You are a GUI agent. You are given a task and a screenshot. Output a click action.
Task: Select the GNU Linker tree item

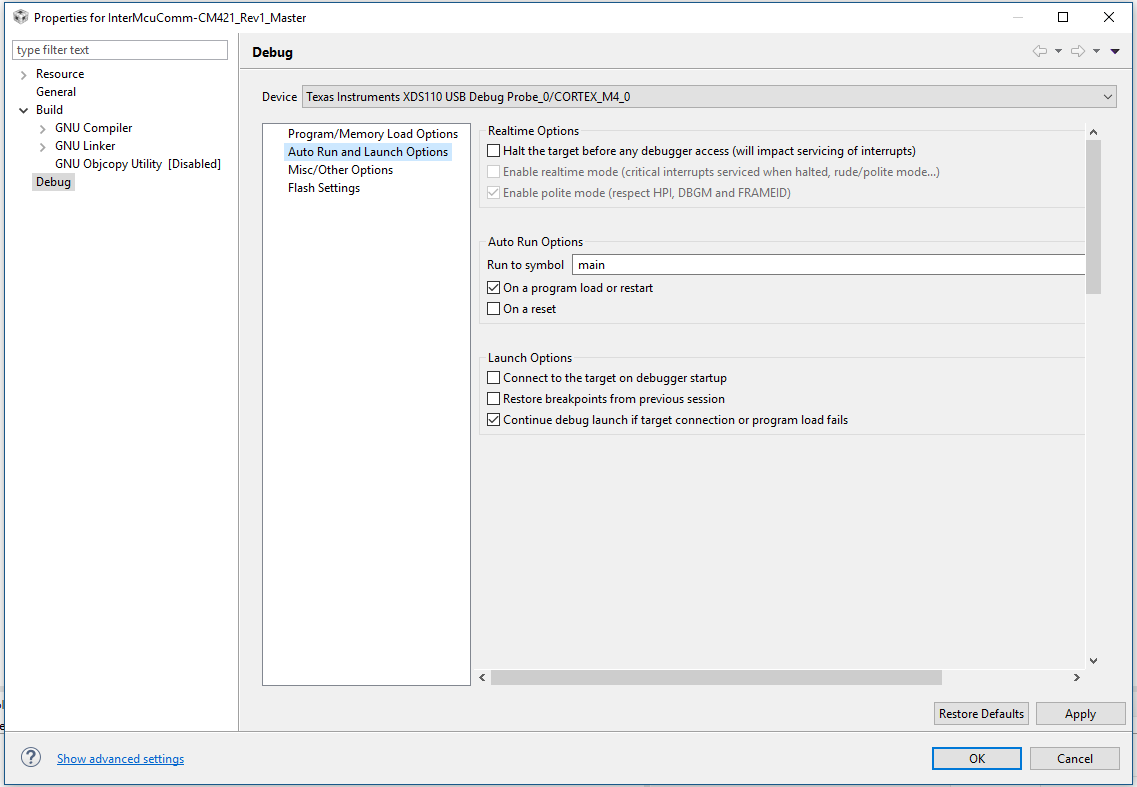[85, 146]
